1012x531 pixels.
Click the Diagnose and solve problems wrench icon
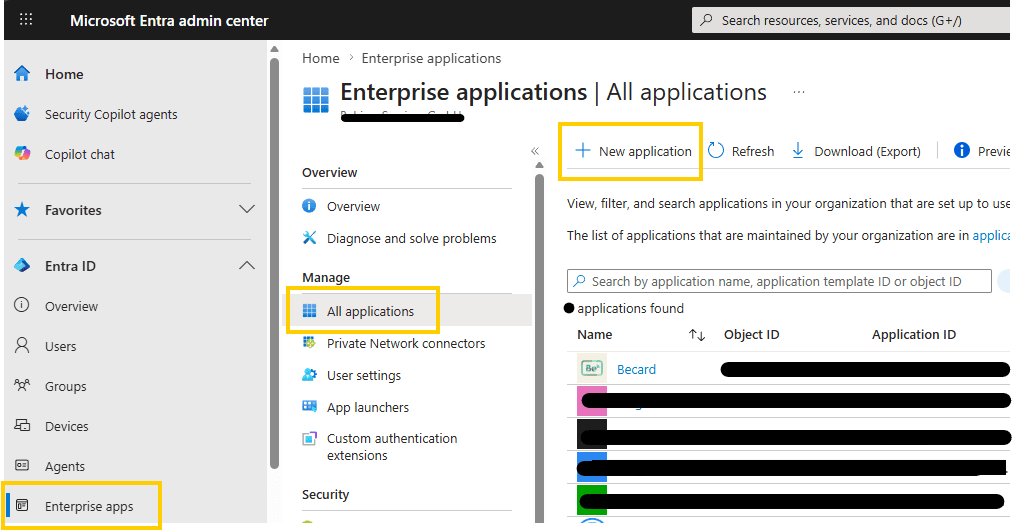pyautogui.click(x=309, y=237)
